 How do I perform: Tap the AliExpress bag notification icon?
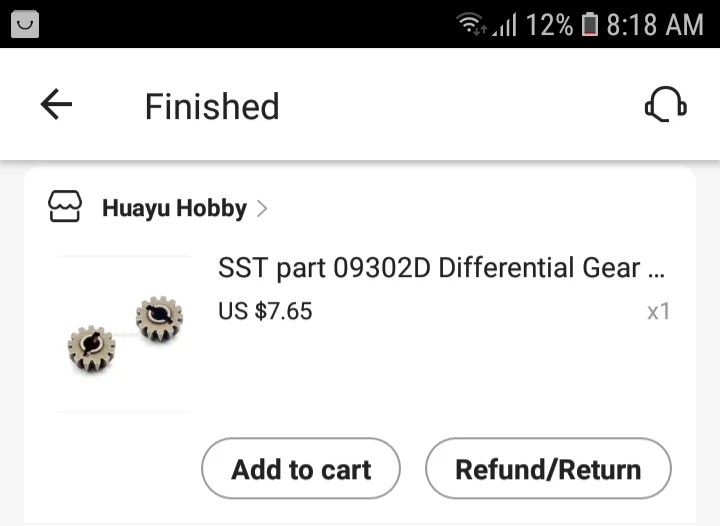pos(25,24)
